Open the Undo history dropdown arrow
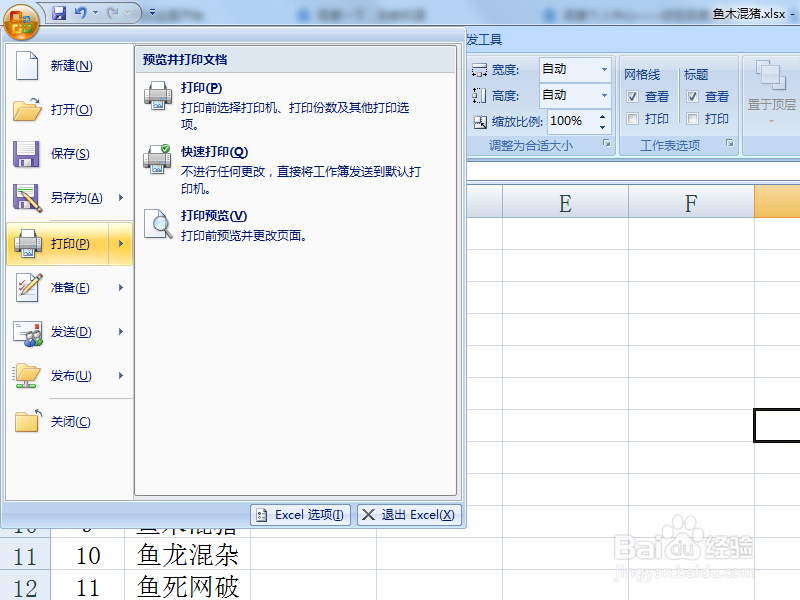The height and width of the screenshot is (600, 800). coord(95,13)
